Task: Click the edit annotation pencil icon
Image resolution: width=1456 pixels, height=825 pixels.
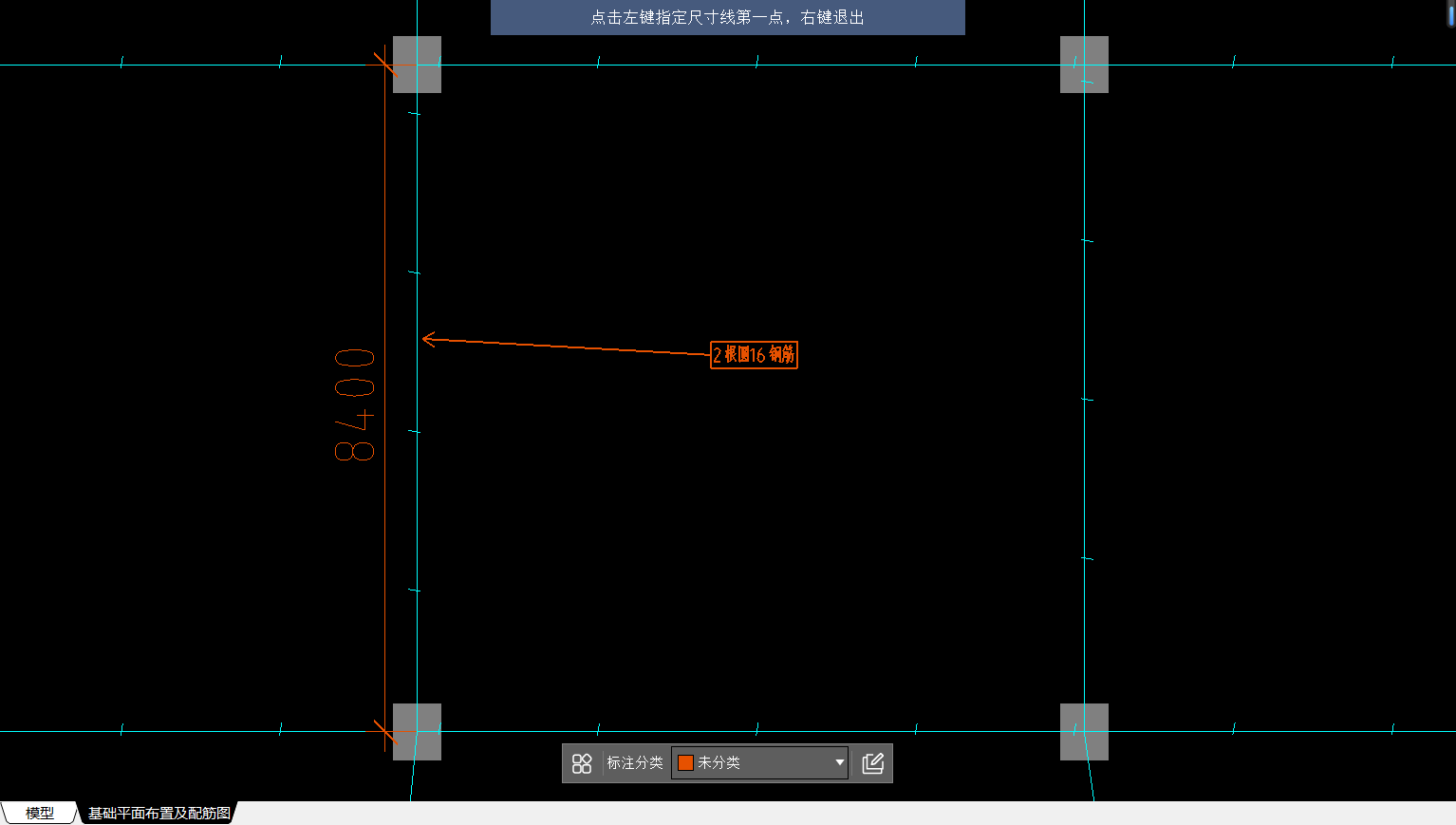Action: tap(873, 763)
